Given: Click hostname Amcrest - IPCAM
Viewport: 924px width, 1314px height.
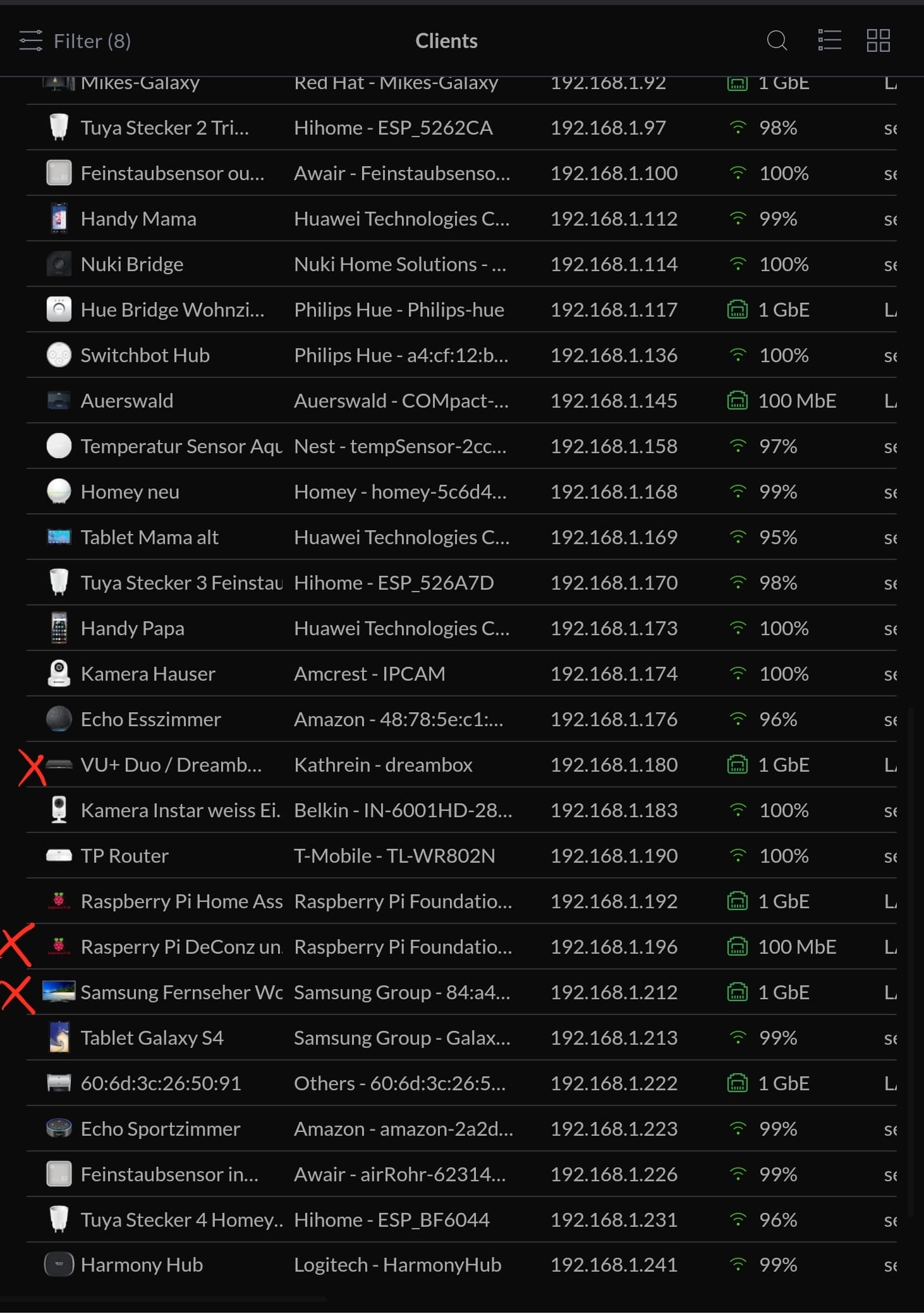Looking at the screenshot, I should coord(369,674).
